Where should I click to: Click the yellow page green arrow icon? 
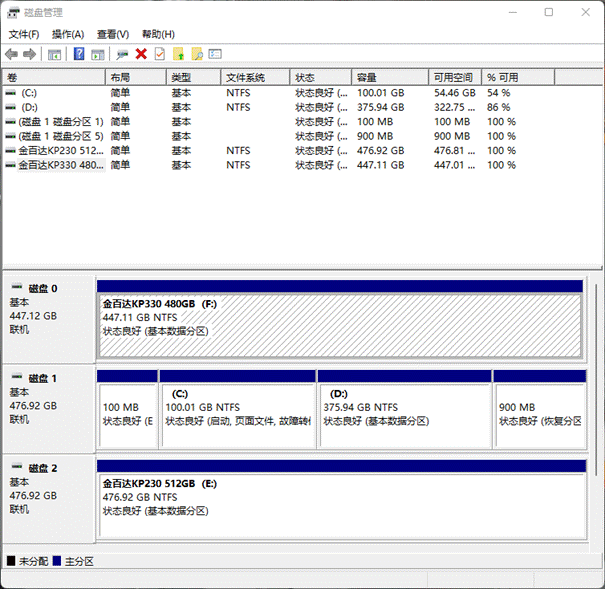coord(178,54)
